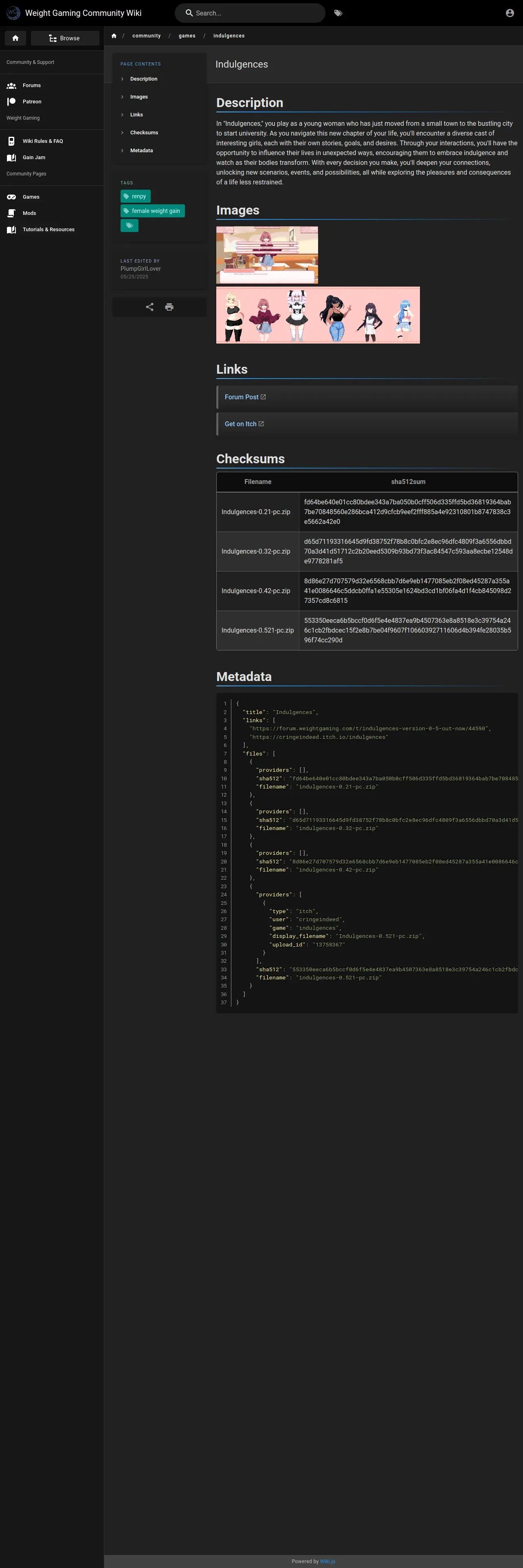Open the Browse navigation button
This screenshot has width=523, height=1568.
[x=64, y=38]
